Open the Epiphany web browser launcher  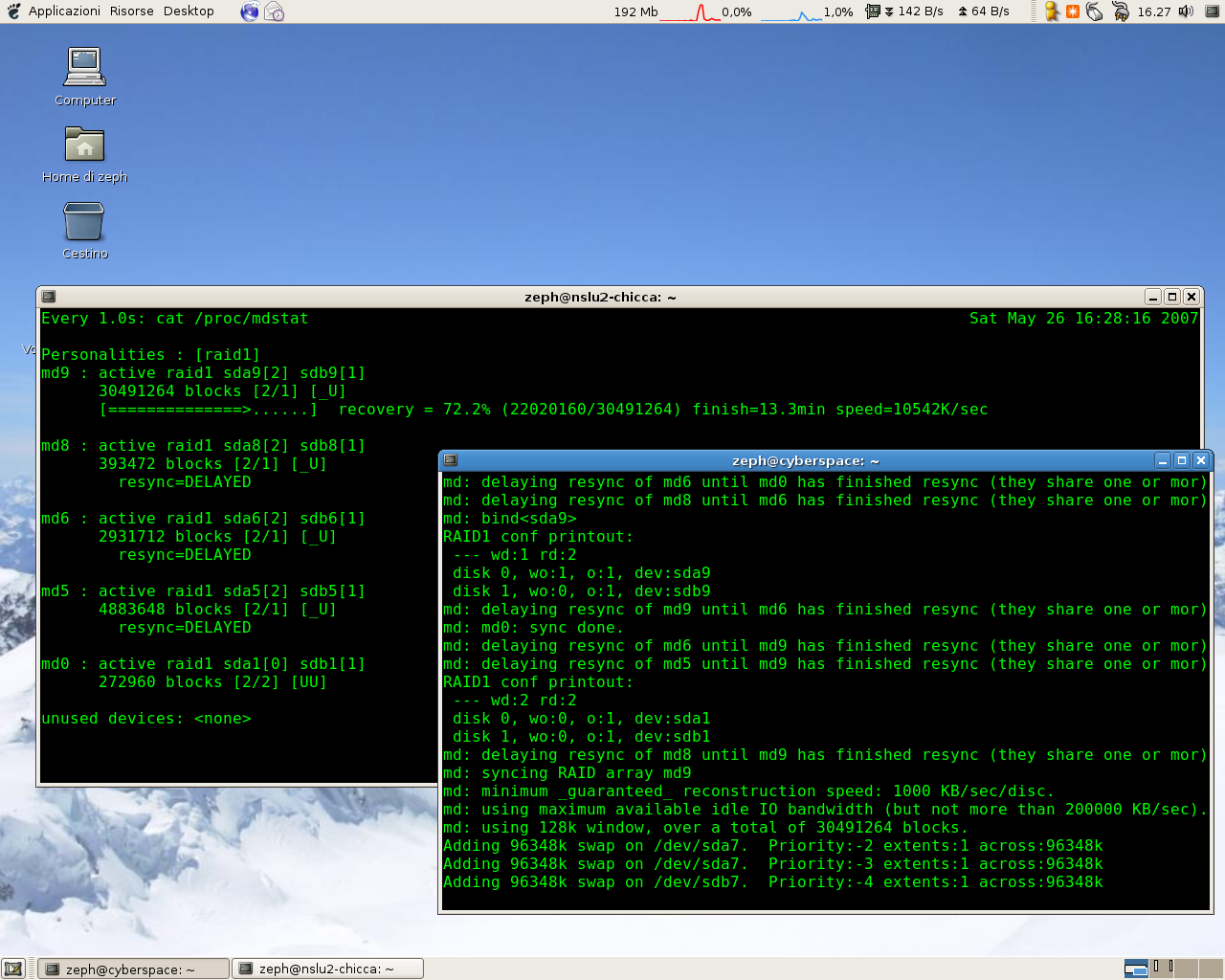249,11
